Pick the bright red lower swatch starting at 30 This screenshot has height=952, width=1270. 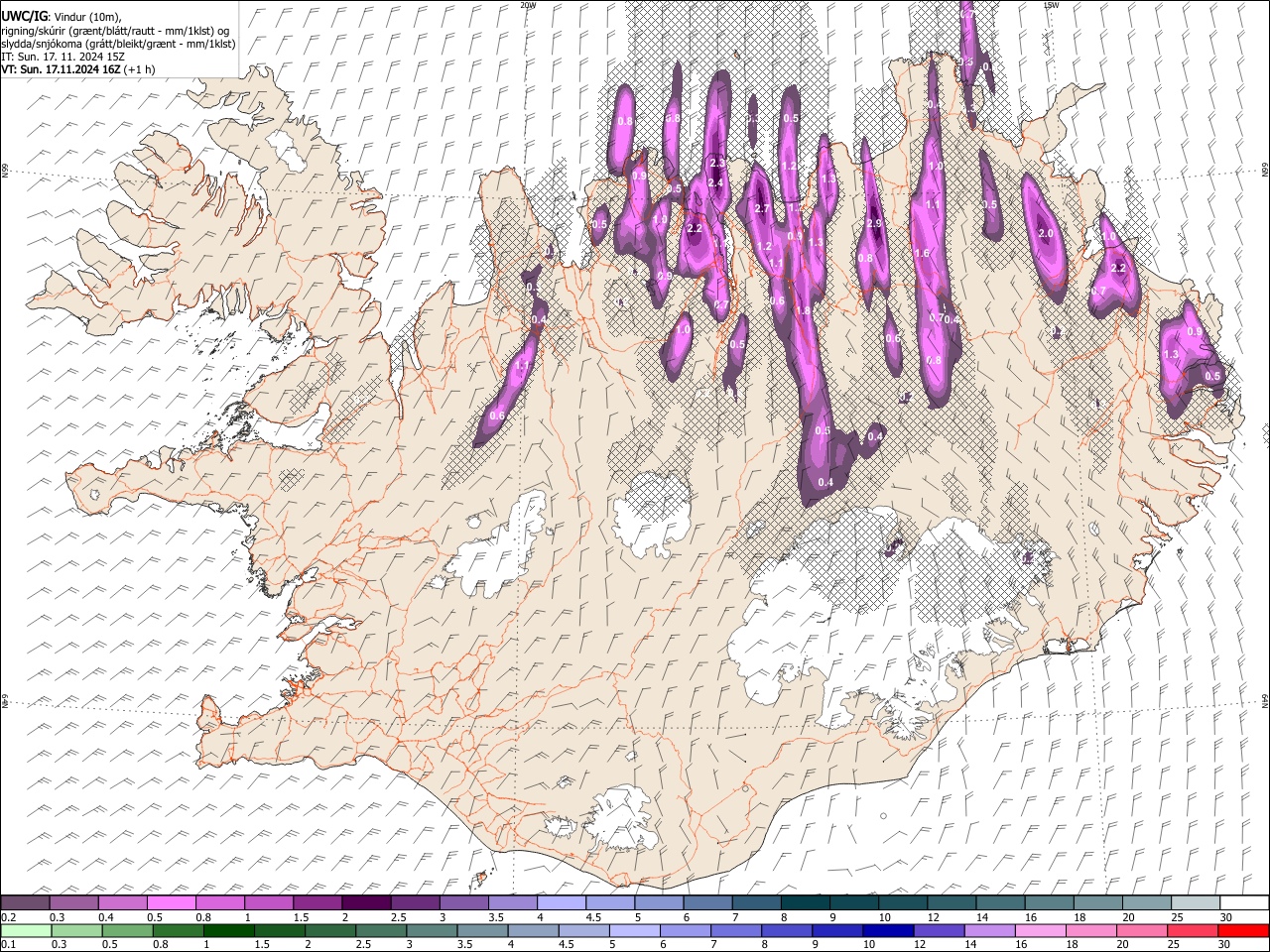[x=1244, y=930]
